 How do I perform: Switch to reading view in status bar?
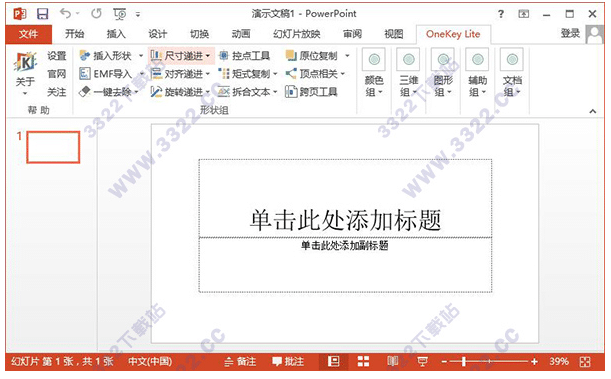393,361
